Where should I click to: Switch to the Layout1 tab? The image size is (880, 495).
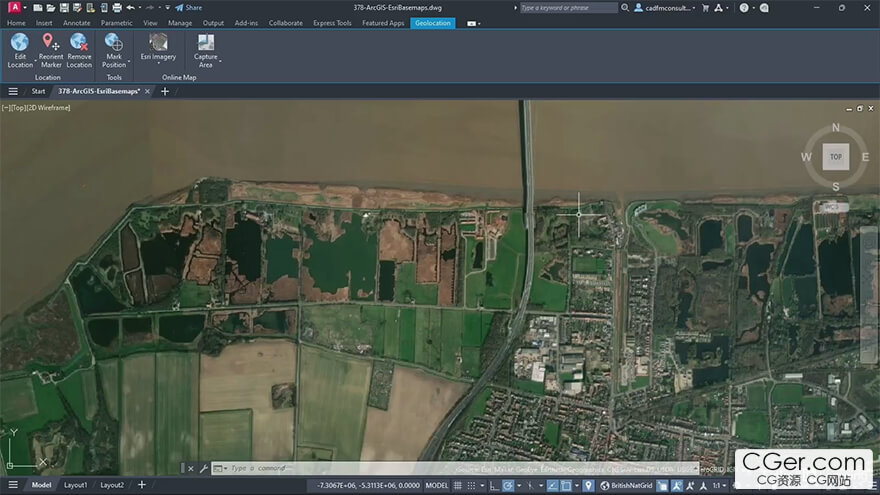(x=75, y=485)
